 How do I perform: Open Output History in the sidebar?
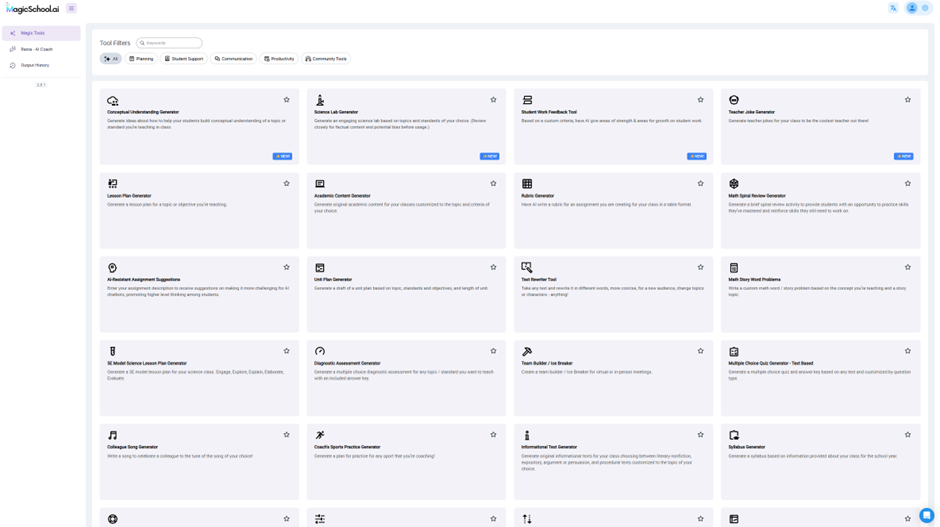41,65
